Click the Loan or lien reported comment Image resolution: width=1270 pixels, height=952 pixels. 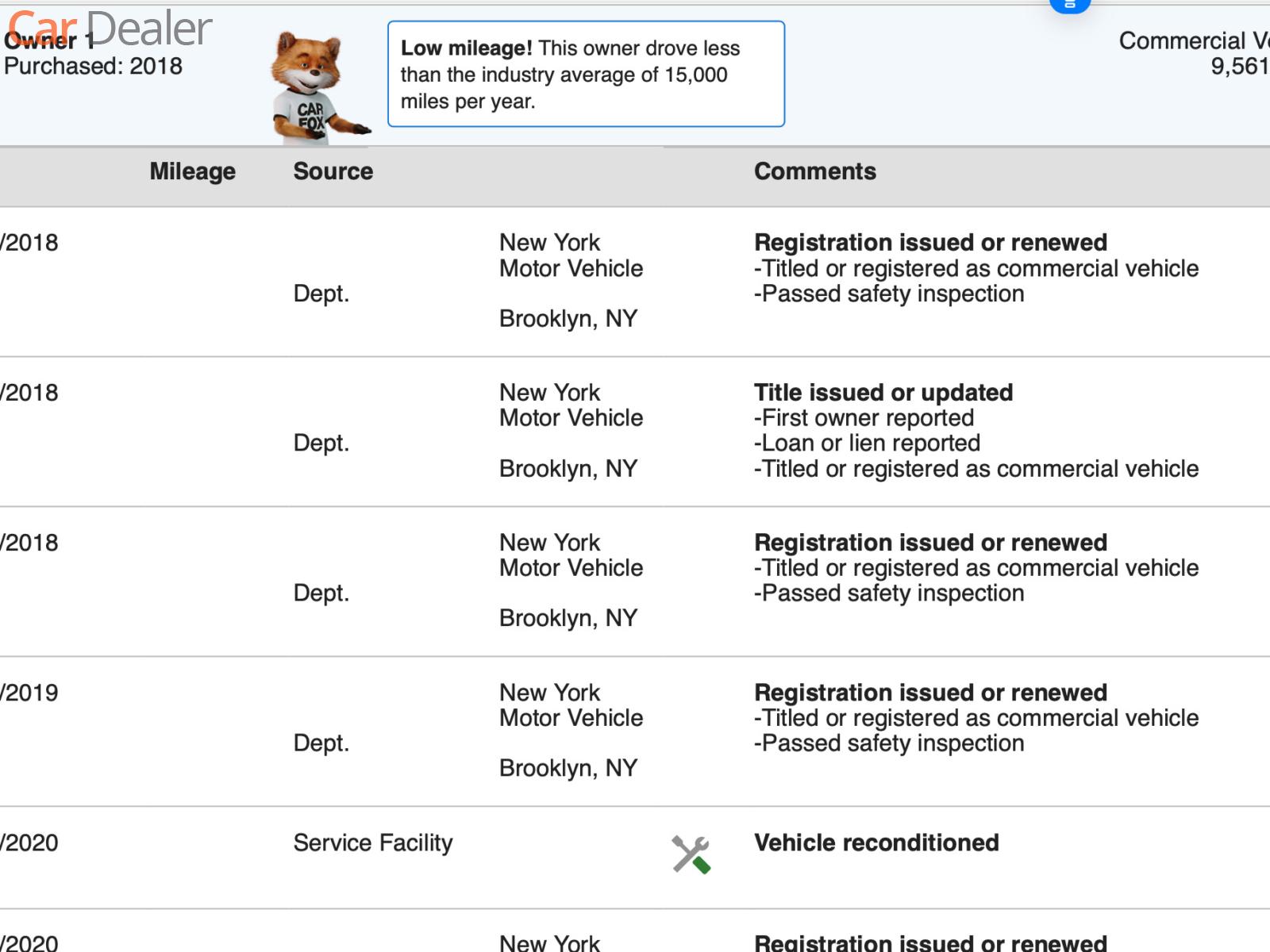coord(867,443)
